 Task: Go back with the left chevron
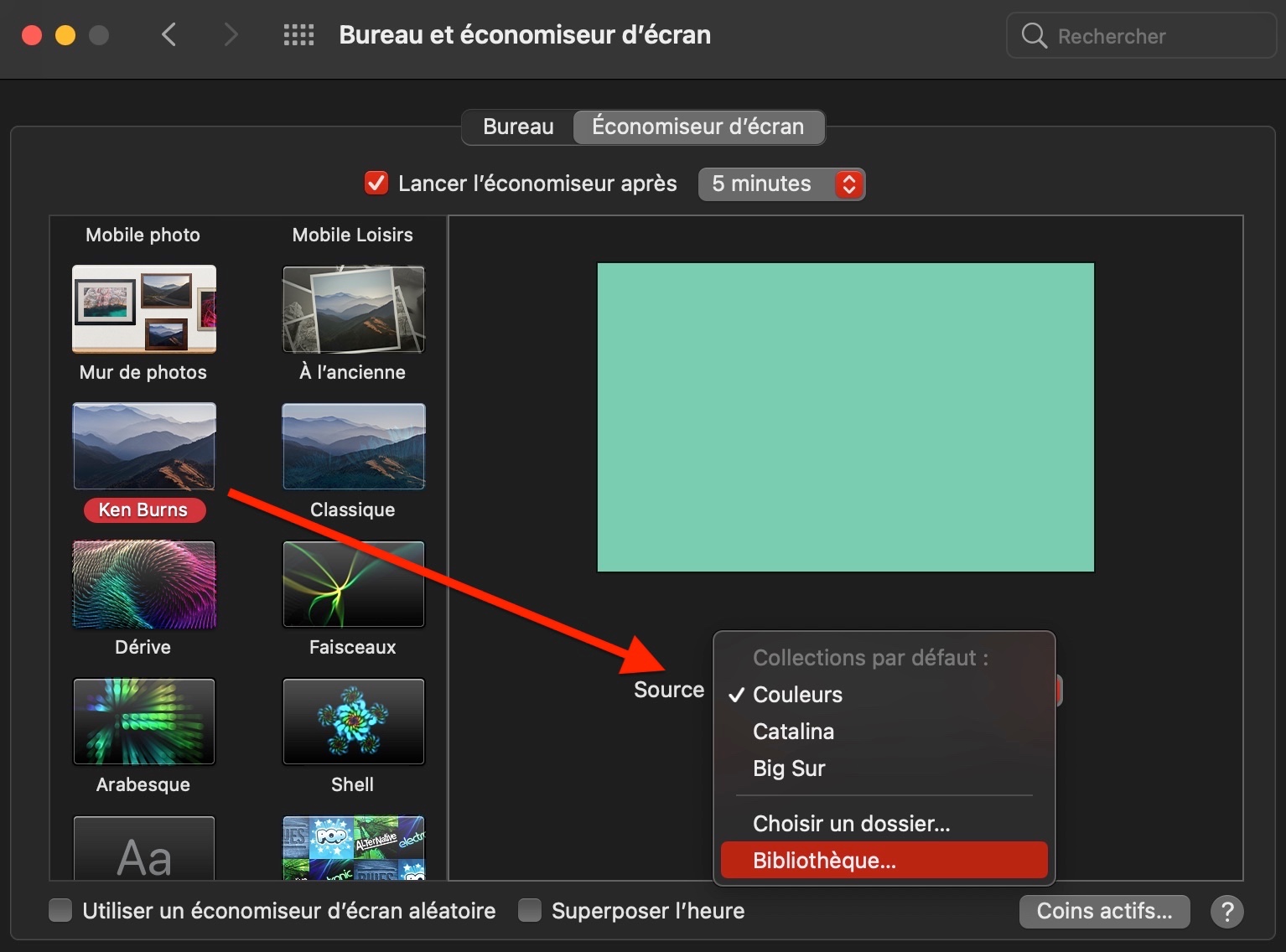(169, 35)
